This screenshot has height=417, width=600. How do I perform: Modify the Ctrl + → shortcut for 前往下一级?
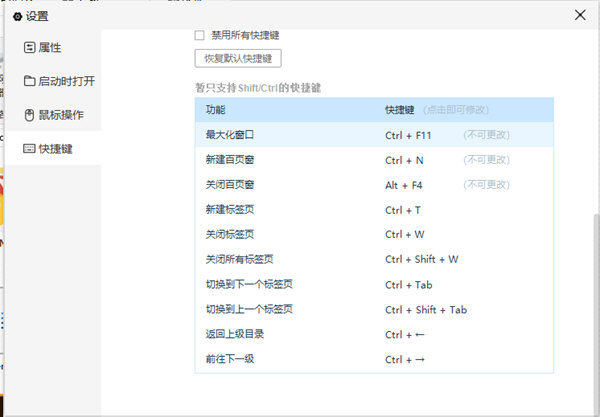404,359
